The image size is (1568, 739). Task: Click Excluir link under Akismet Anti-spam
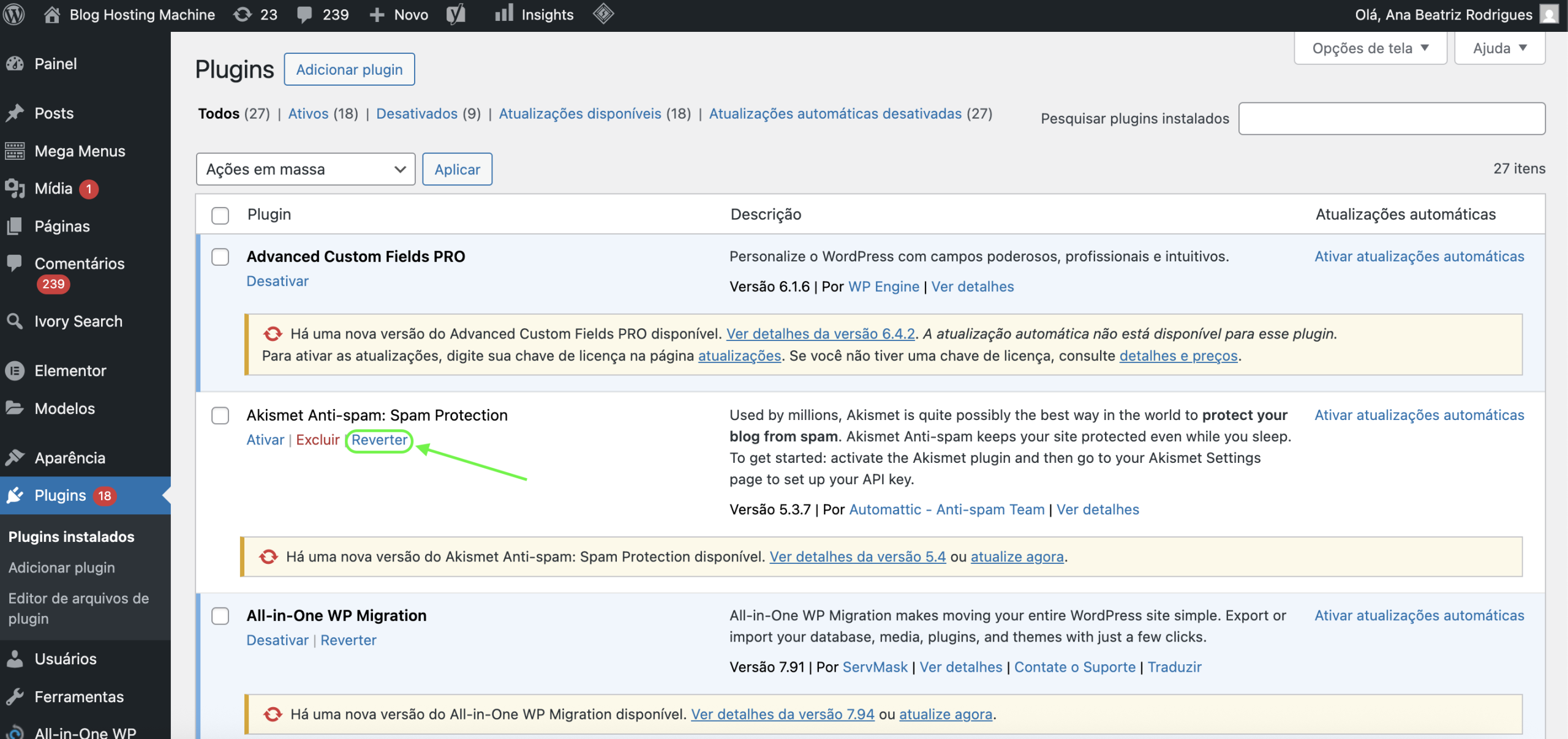pos(317,440)
